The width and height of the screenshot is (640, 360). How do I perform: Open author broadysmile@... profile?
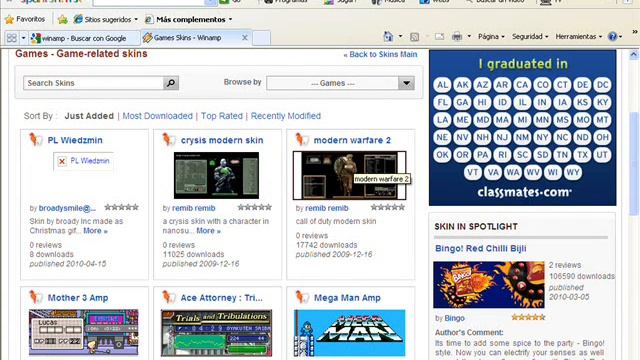click(67, 208)
